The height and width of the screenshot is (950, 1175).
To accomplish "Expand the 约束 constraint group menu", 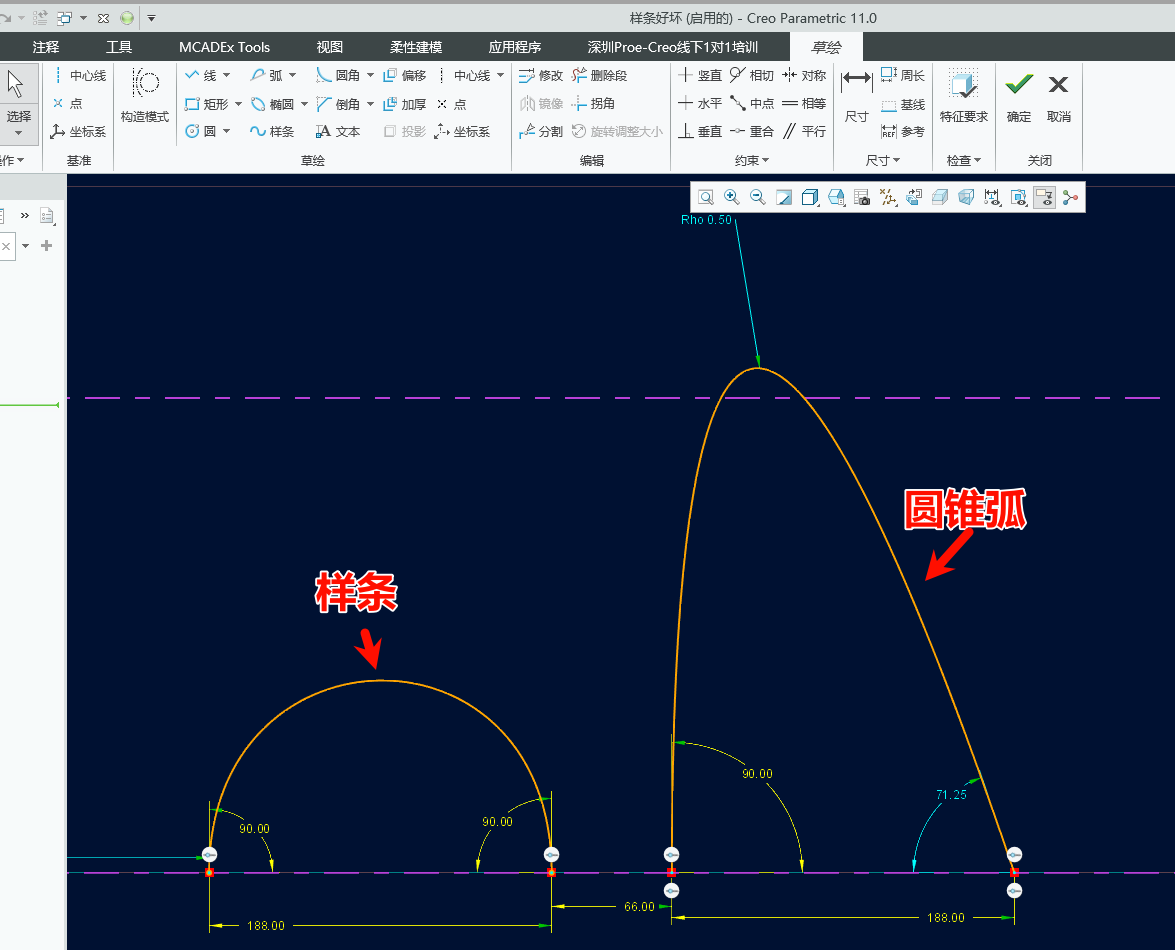I will pos(752,161).
